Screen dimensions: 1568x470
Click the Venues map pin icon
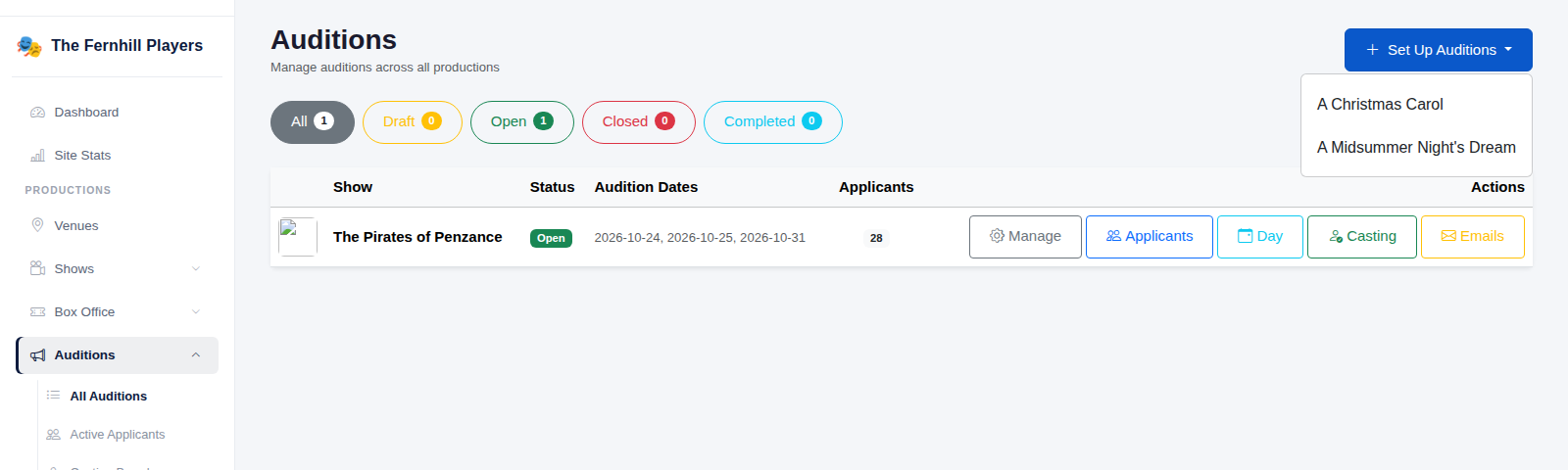[x=37, y=225]
